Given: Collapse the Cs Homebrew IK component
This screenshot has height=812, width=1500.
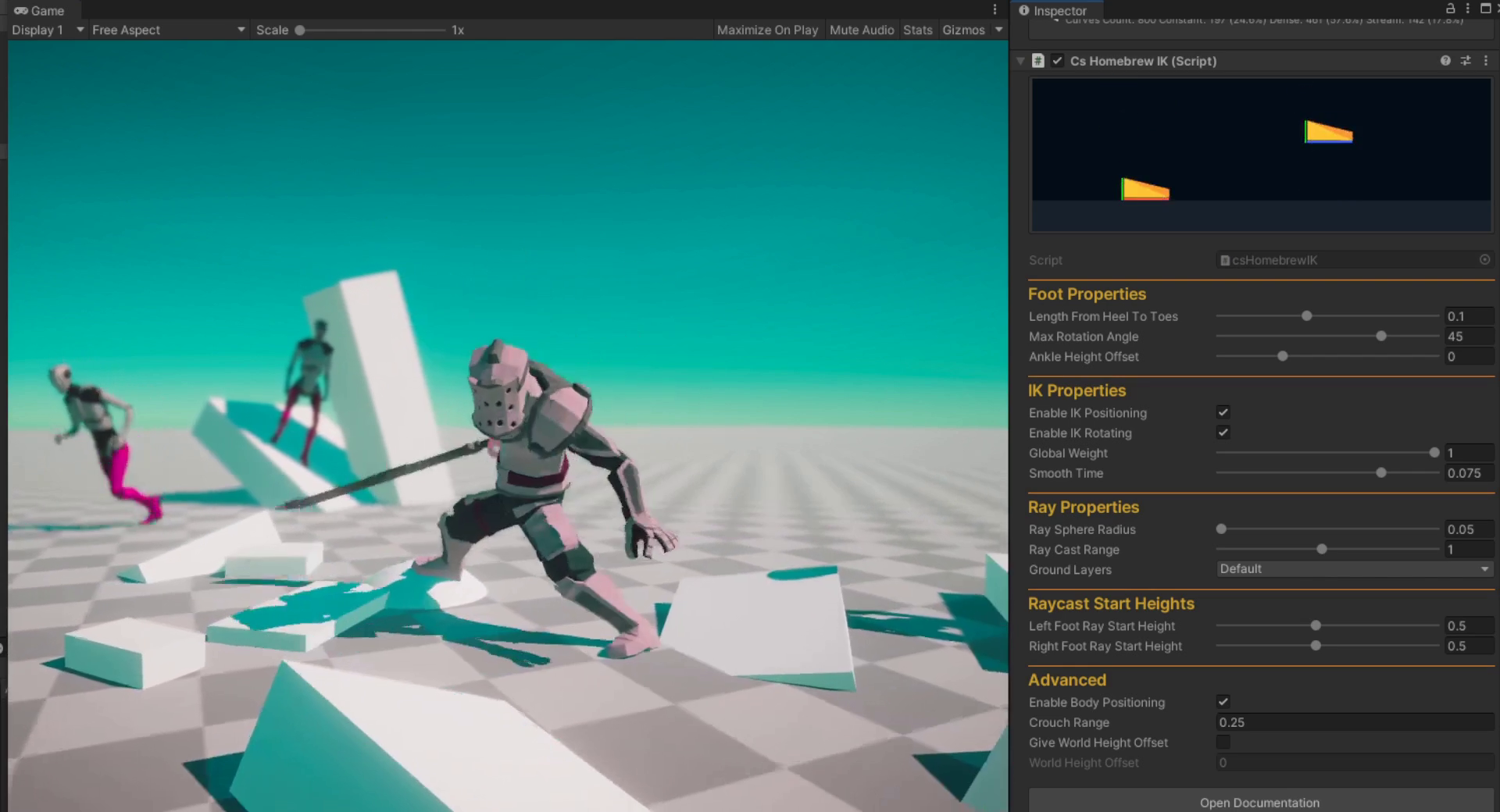Looking at the screenshot, I should point(1020,61).
